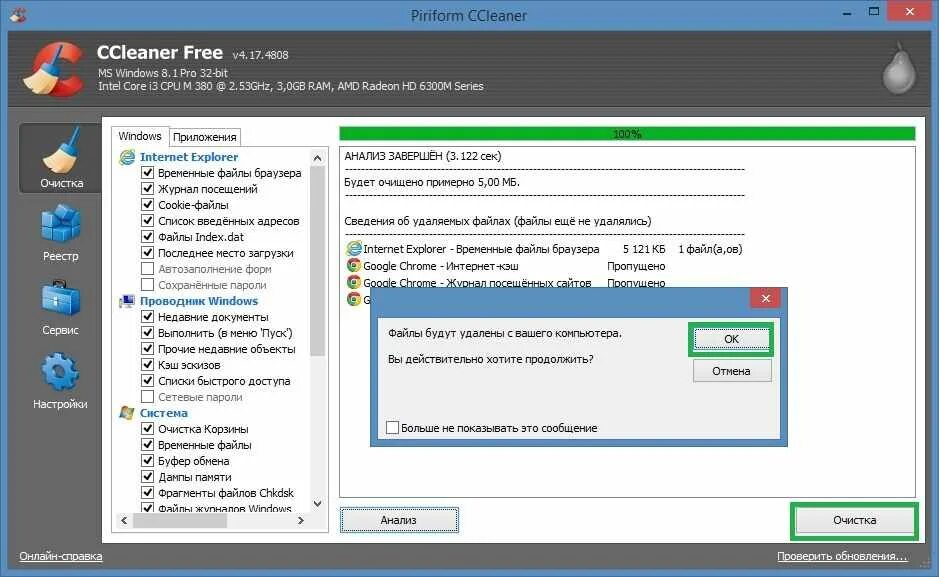Toggle Дампы памяти checkbox

pos(147,477)
